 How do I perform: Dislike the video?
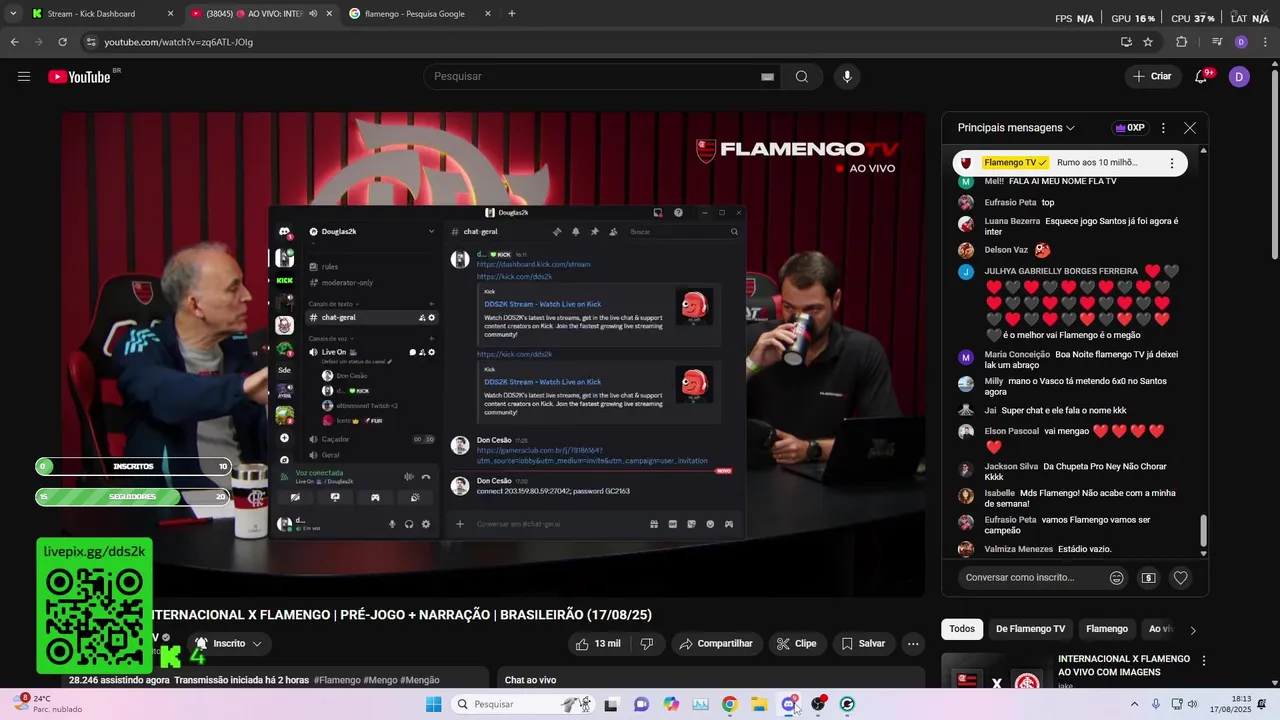click(x=647, y=644)
